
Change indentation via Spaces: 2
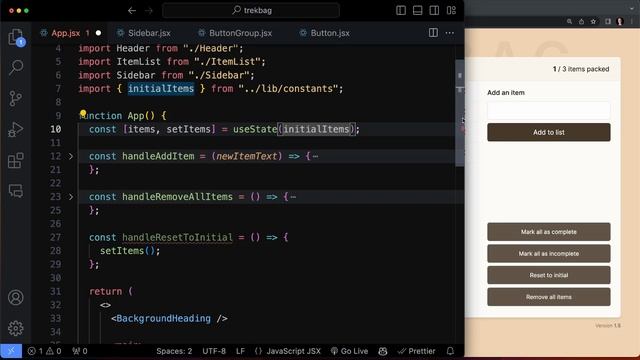[174, 351]
